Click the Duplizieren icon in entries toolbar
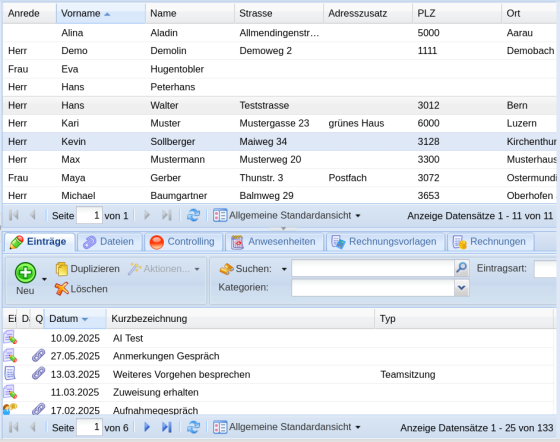This screenshot has width=560, height=442. (61, 269)
